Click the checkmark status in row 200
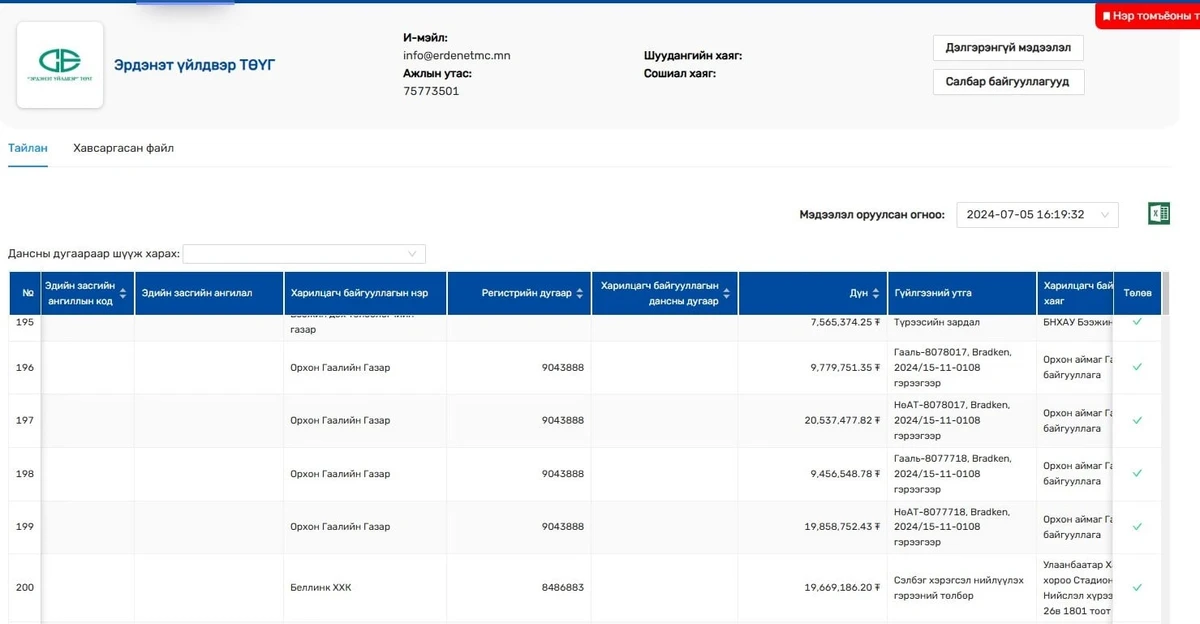This screenshot has height=624, width=1200. pyautogui.click(x=1137, y=587)
